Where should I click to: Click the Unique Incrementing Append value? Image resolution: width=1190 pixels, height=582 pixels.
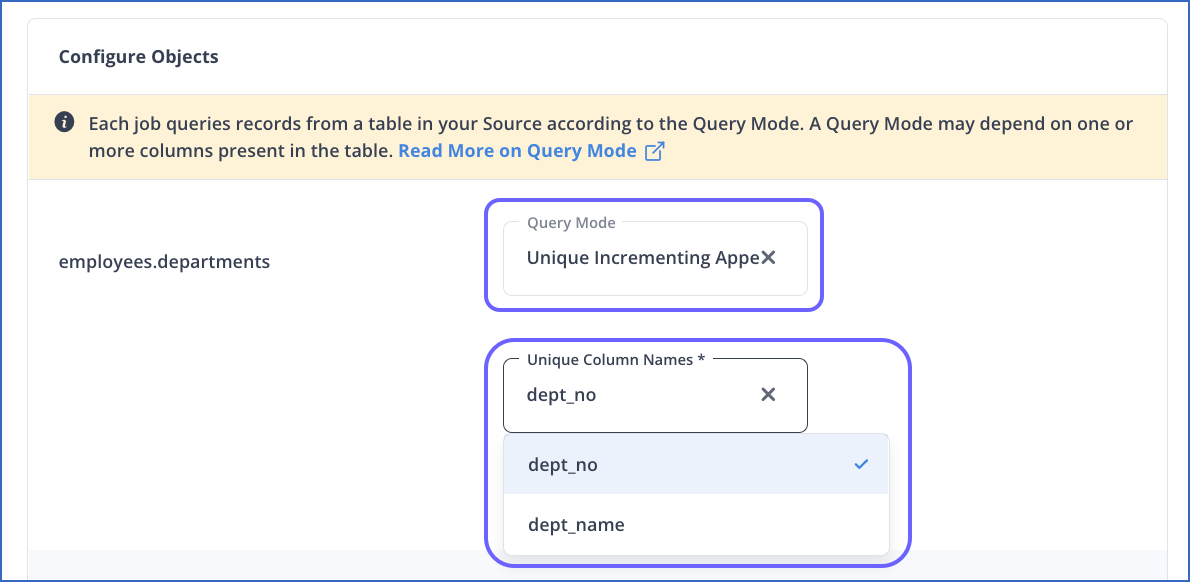point(638,257)
